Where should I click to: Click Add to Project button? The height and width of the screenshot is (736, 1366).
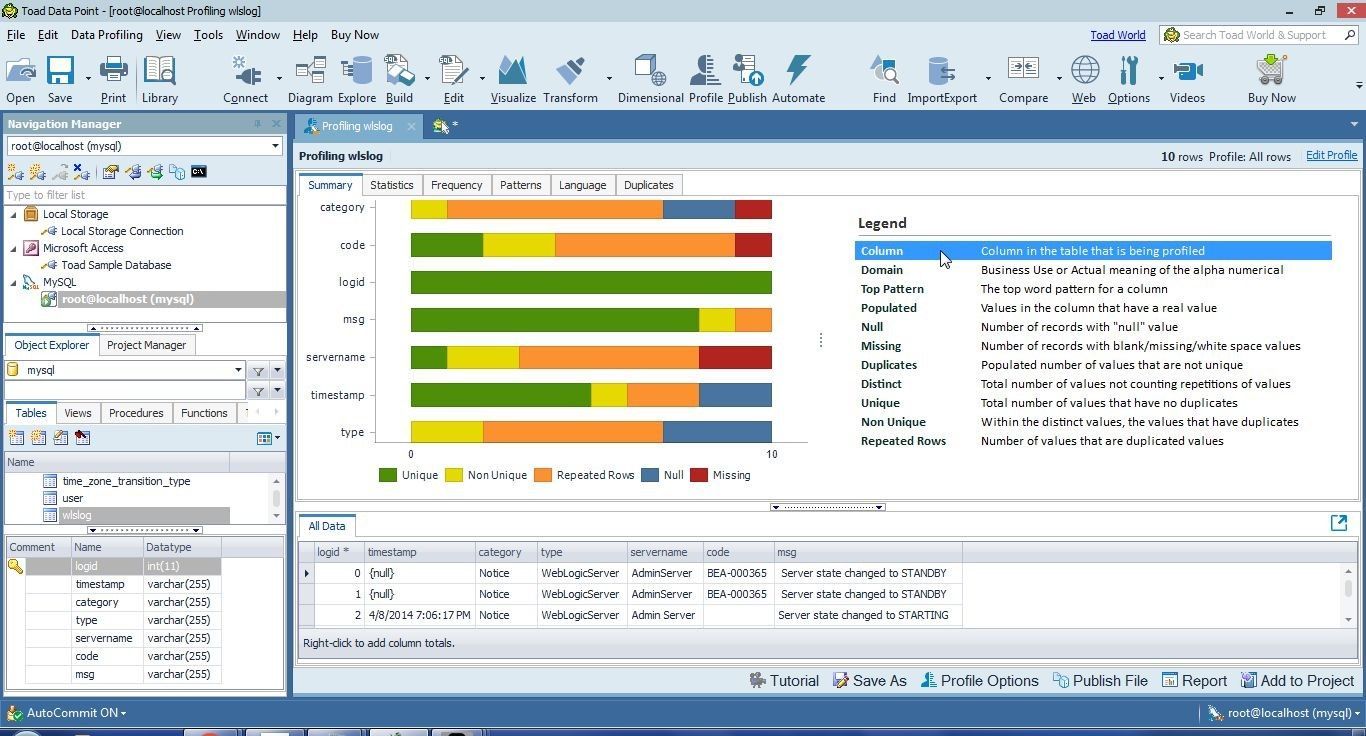tap(1297, 681)
